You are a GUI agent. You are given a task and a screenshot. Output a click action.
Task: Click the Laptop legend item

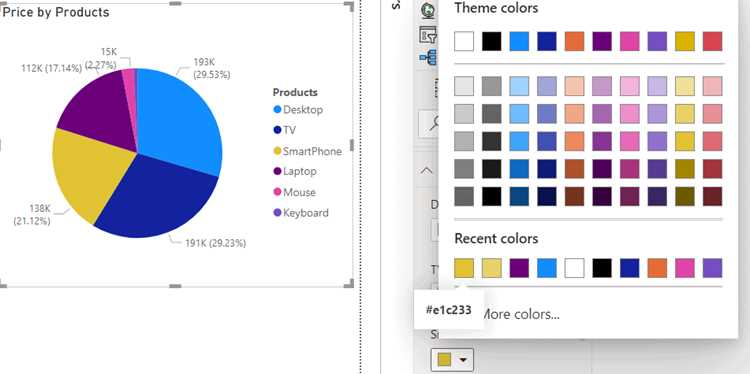tap(295, 171)
